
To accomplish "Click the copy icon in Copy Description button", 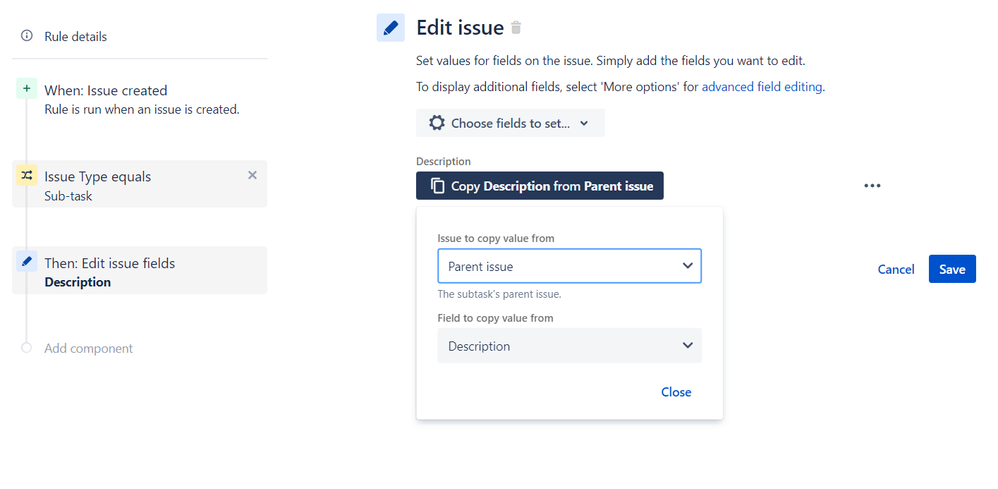I will (437, 186).
